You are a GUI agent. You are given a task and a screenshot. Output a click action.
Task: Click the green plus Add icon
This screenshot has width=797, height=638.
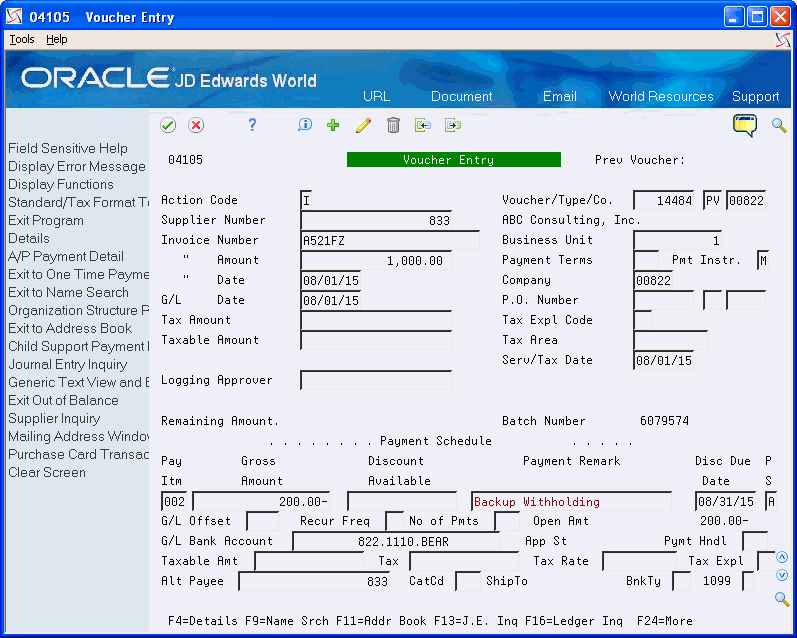point(333,125)
